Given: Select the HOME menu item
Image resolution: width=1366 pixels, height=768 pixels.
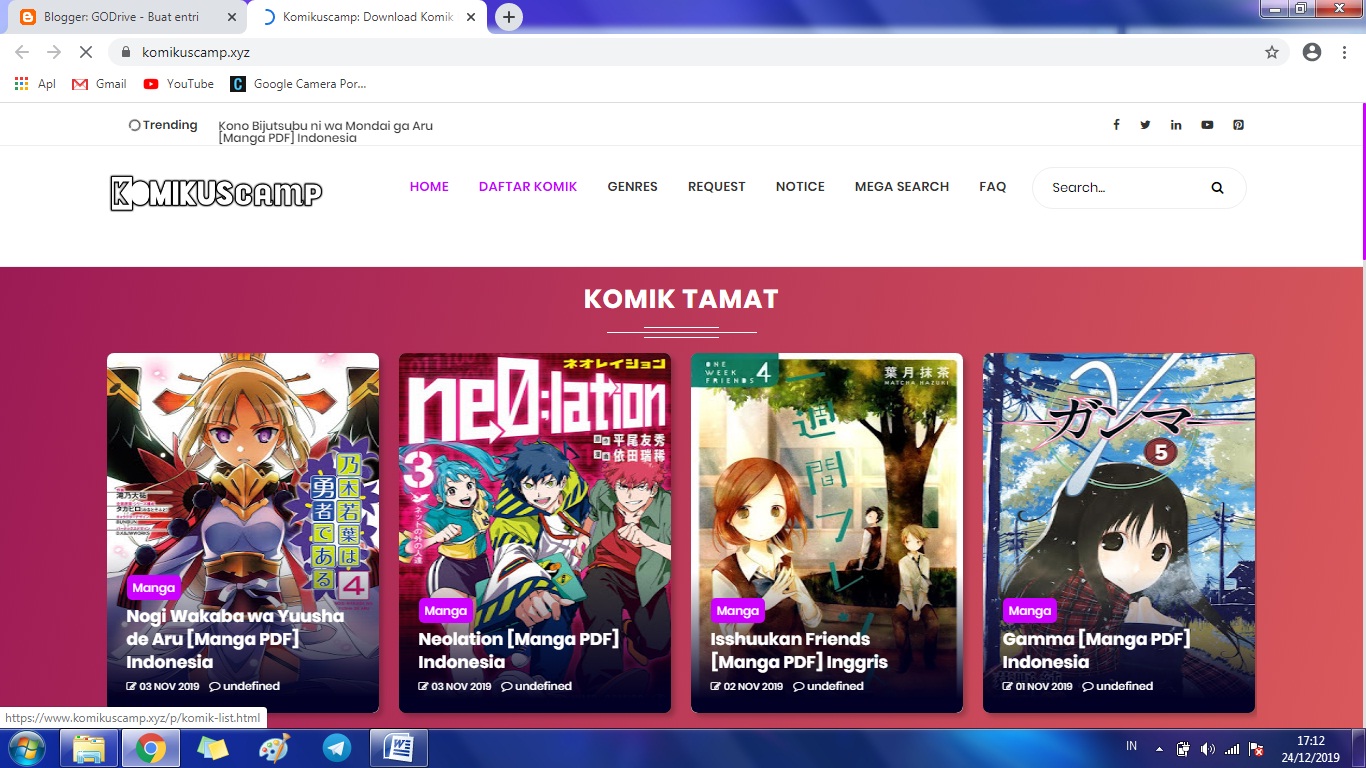Looking at the screenshot, I should (429, 187).
